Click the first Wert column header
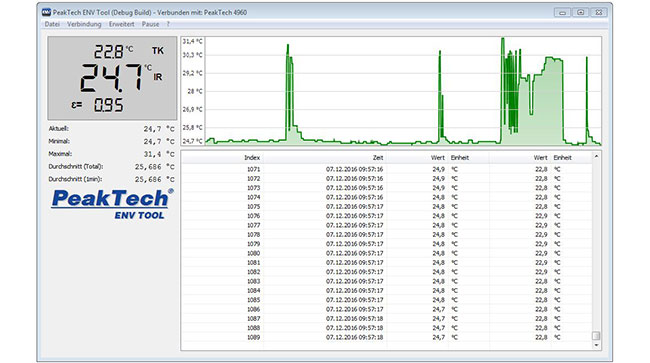This screenshot has height=363, width=650. pyautogui.click(x=417, y=157)
